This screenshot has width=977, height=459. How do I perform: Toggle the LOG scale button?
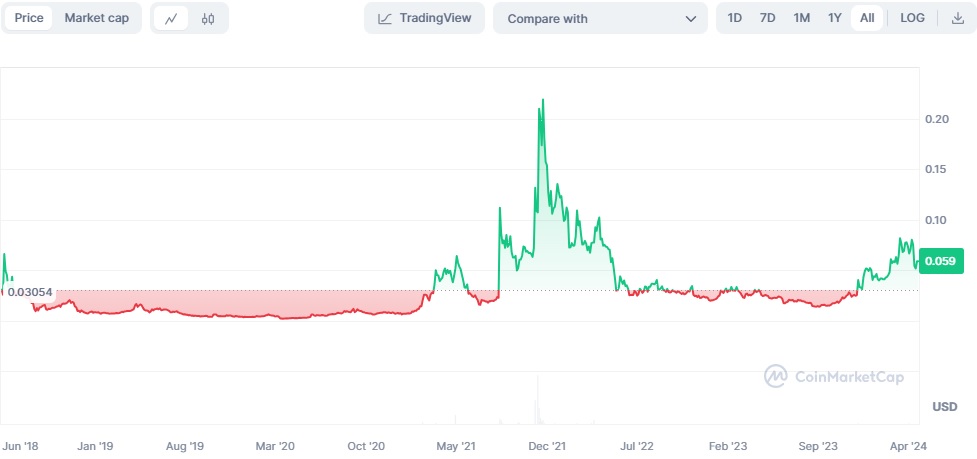[x=912, y=18]
